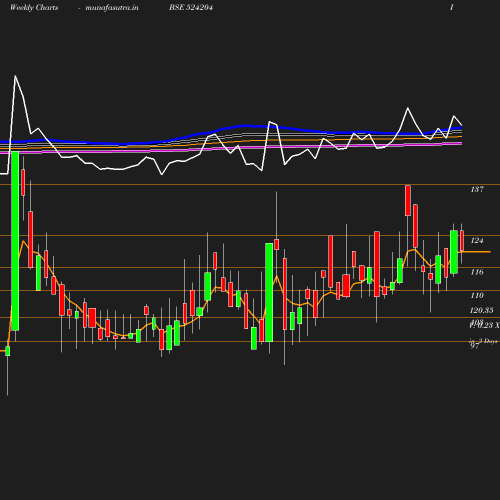Click the '124' price level label
The image size is (500, 500).
click(x=477, y=240)
